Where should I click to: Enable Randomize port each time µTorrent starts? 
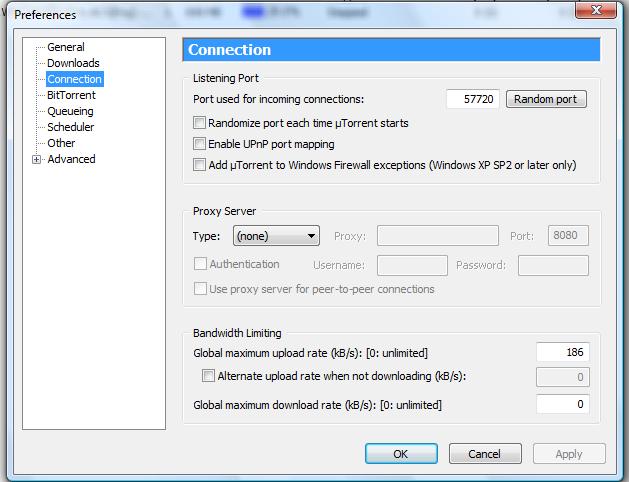click(x=199, y=123)
